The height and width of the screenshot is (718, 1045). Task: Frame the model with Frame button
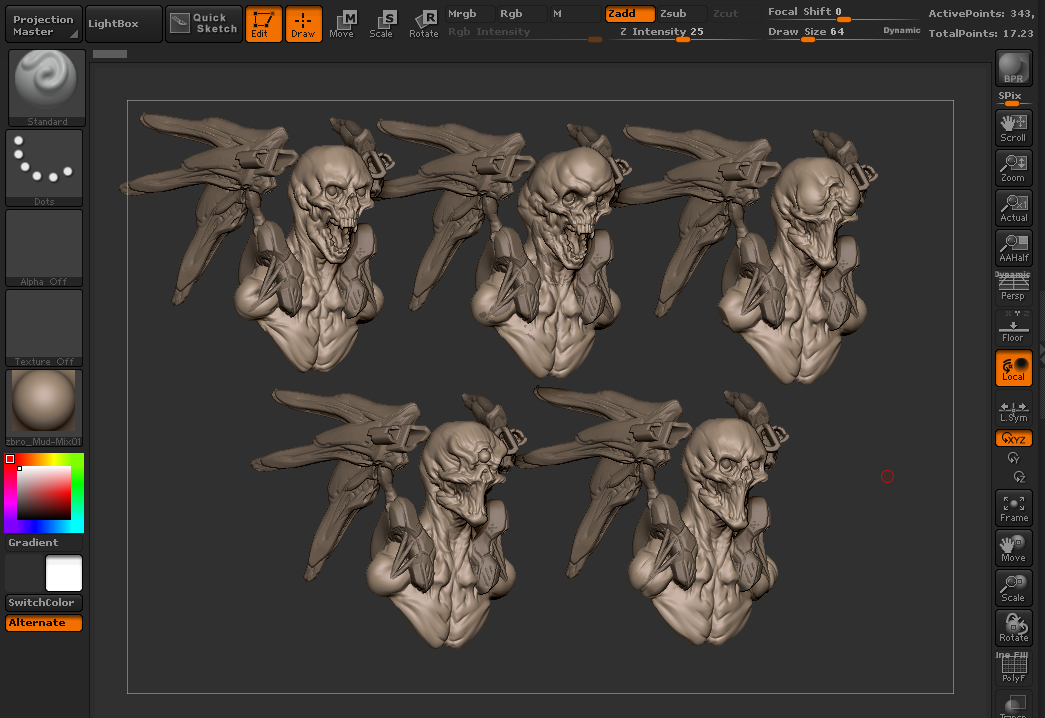click(1014, 508)
